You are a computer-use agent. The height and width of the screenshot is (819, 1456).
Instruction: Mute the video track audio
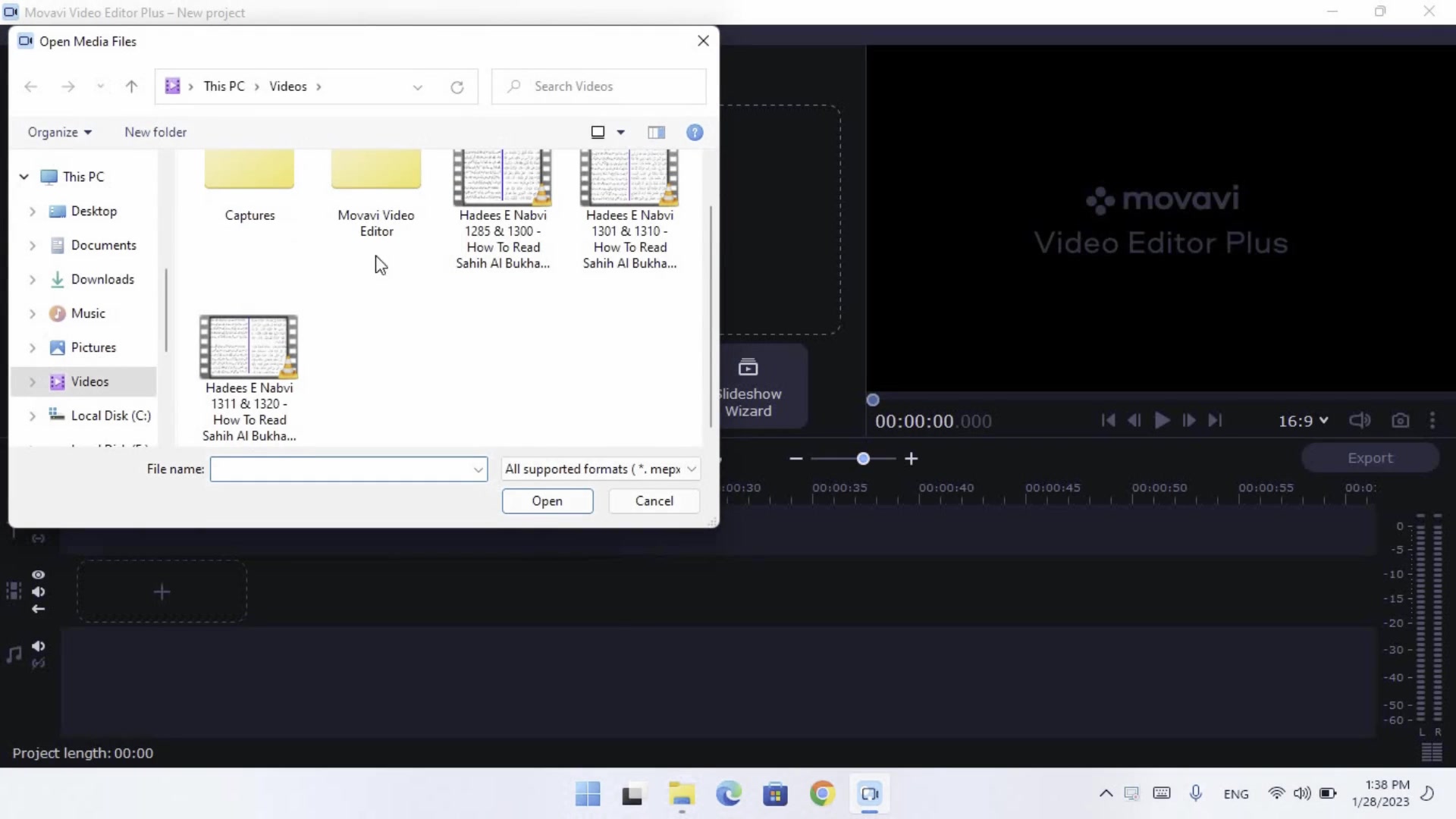39,592
